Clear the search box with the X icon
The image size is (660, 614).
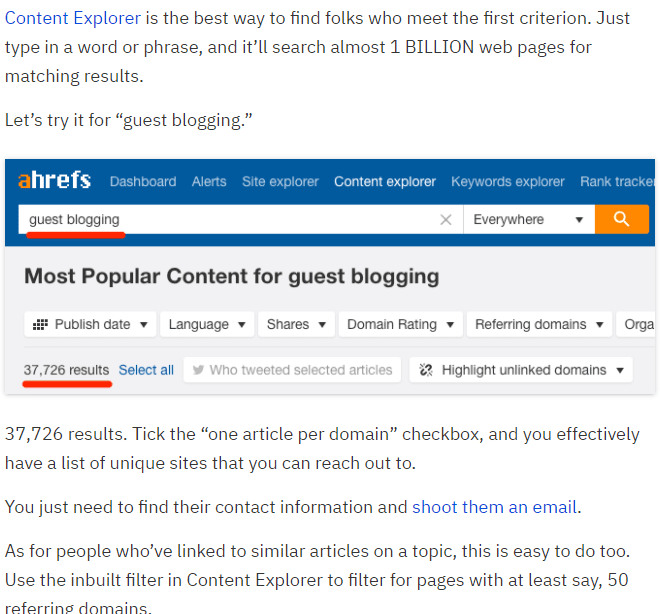(446, 220)
